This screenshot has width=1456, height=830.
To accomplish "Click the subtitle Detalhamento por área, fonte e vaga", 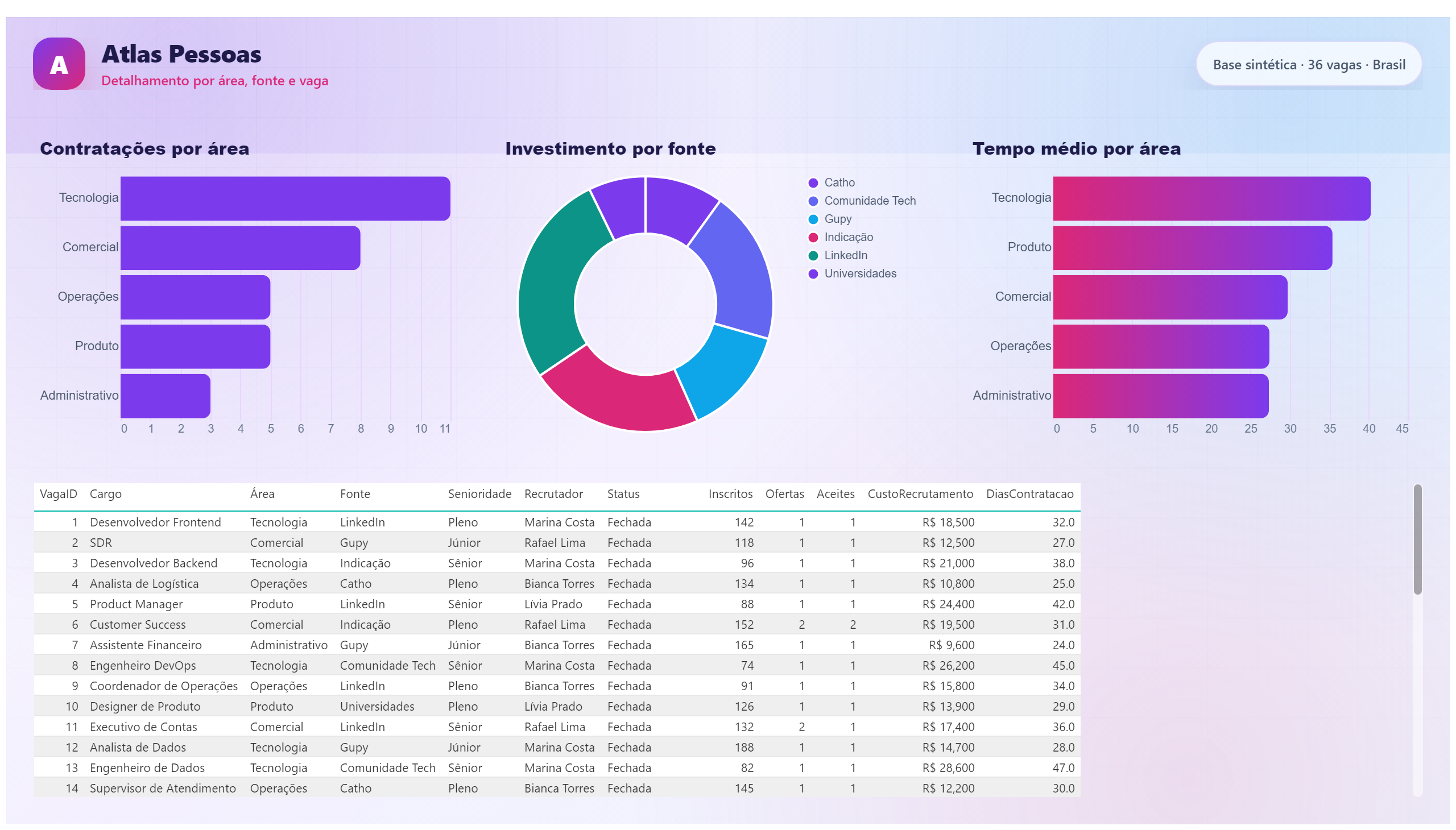I will click(214, 81).
